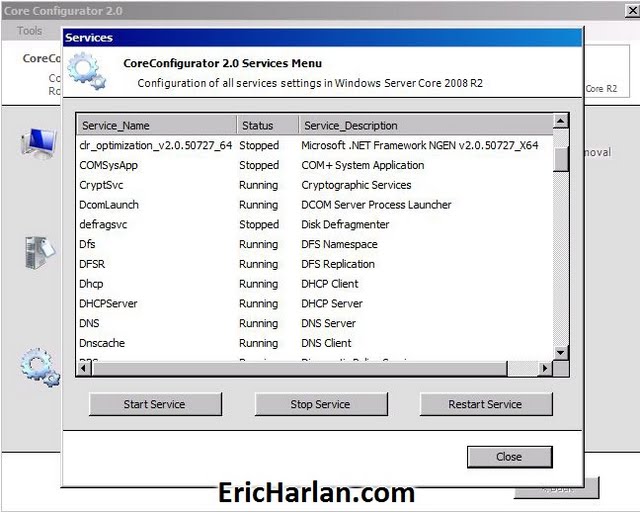Click the 'DHCP Client' description
This screenshot has height=512, width=640.
330,284
